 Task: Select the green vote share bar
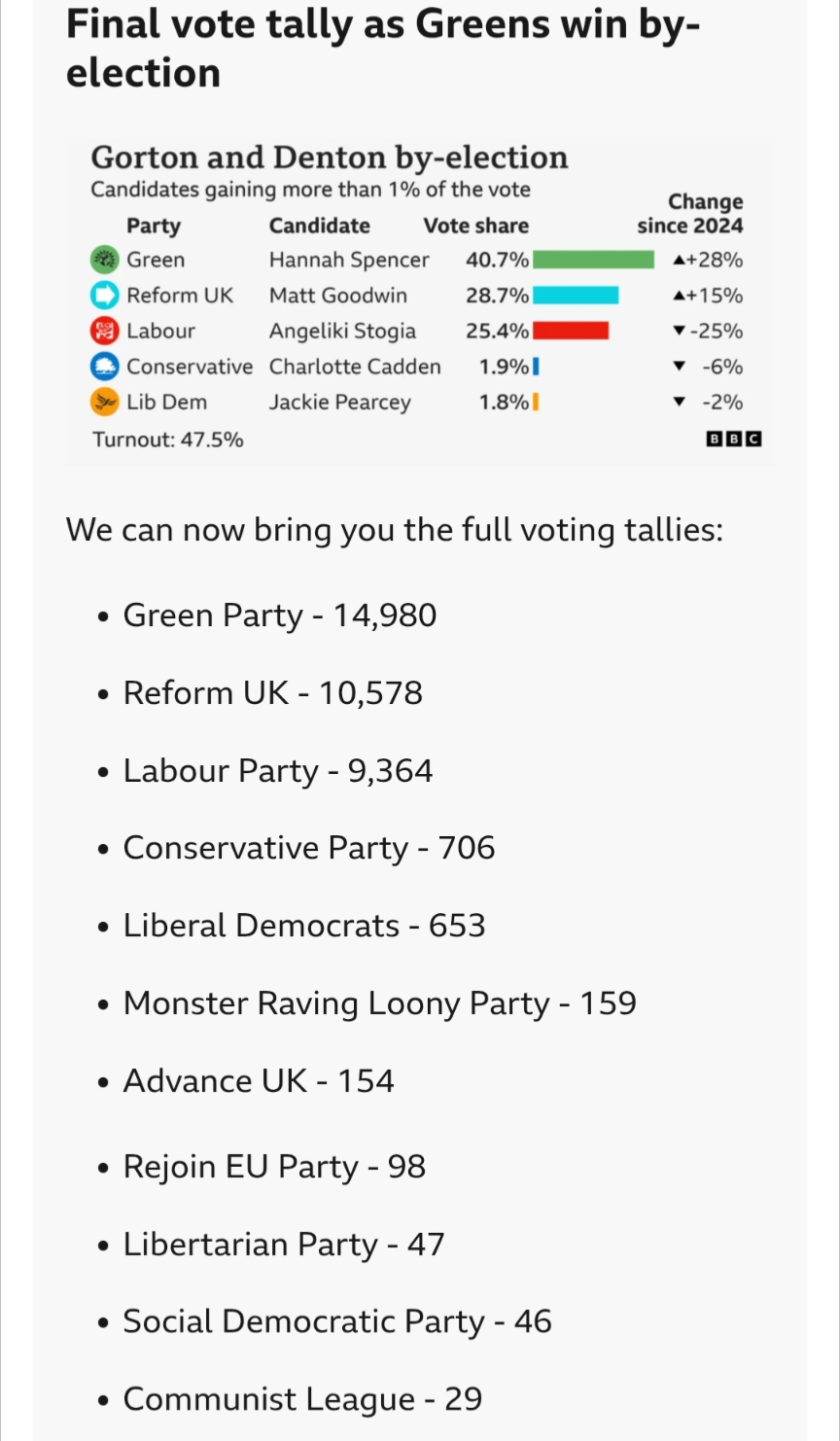coord(593,261)
